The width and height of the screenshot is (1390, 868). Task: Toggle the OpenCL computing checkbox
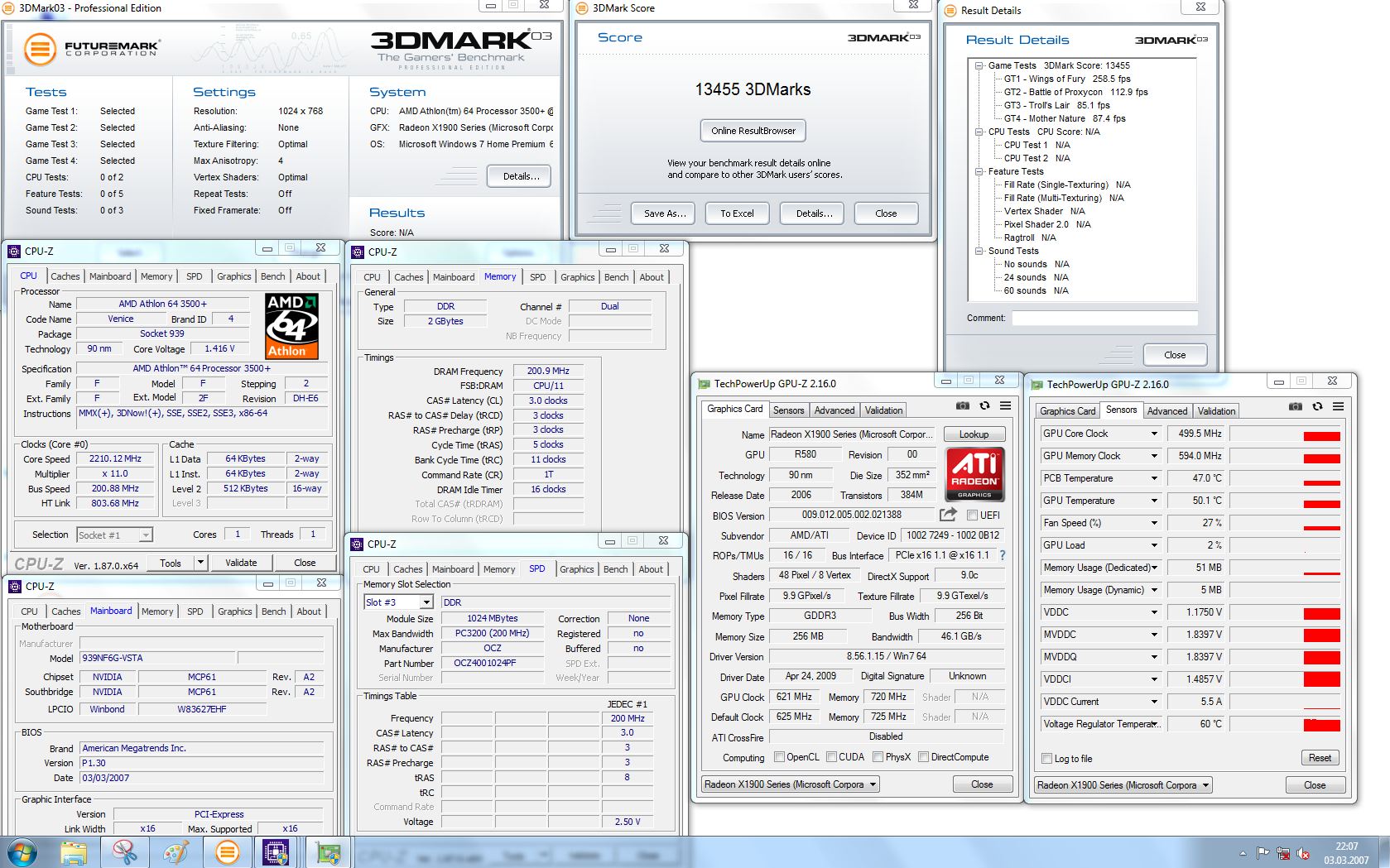(x=779, y=756)
